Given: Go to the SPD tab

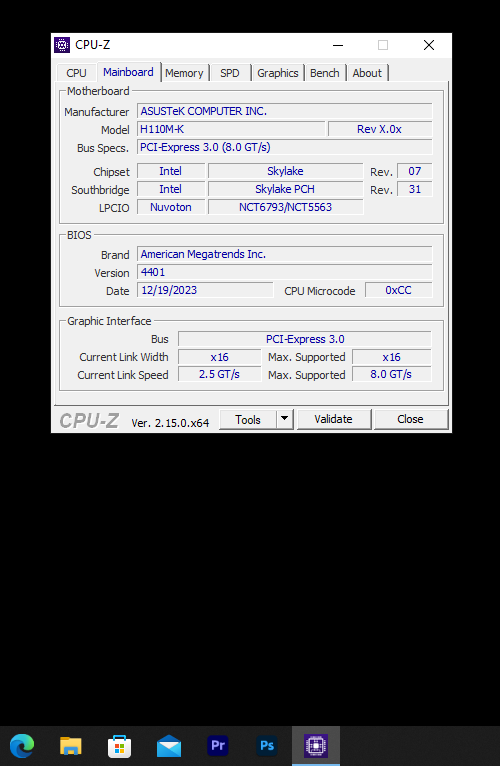Looking at the screenshot, I should point(229,73).
